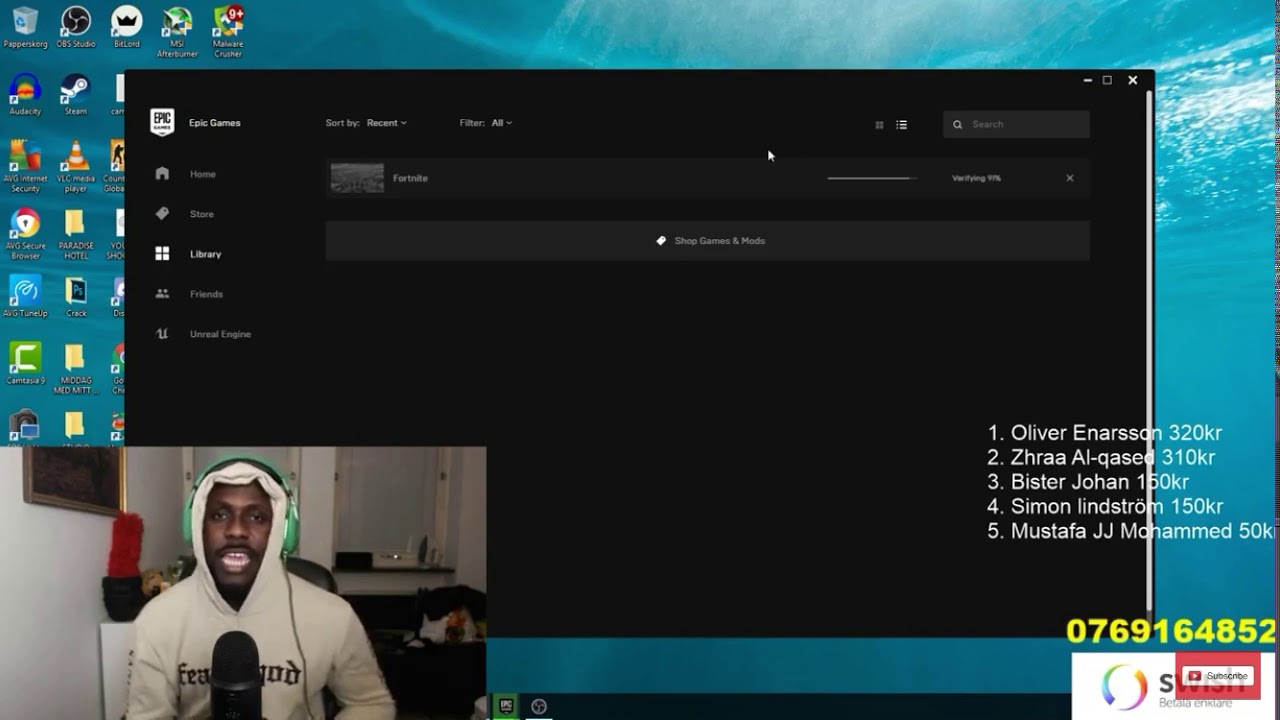1280x720 pixels.
Task: Open the AVG Internet Security desktop icon
Action: point(25,166)
